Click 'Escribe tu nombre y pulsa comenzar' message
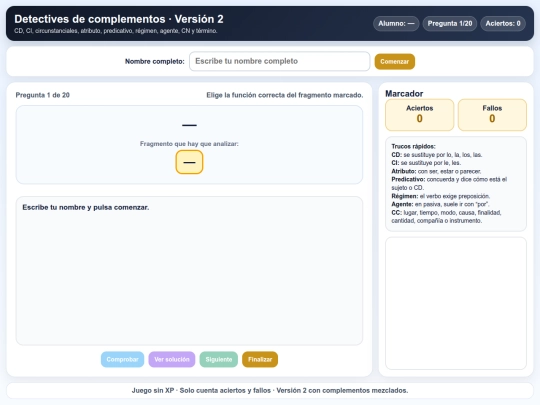Image resolution: width=540 pixels, height=405 pixels. (86, 207)
